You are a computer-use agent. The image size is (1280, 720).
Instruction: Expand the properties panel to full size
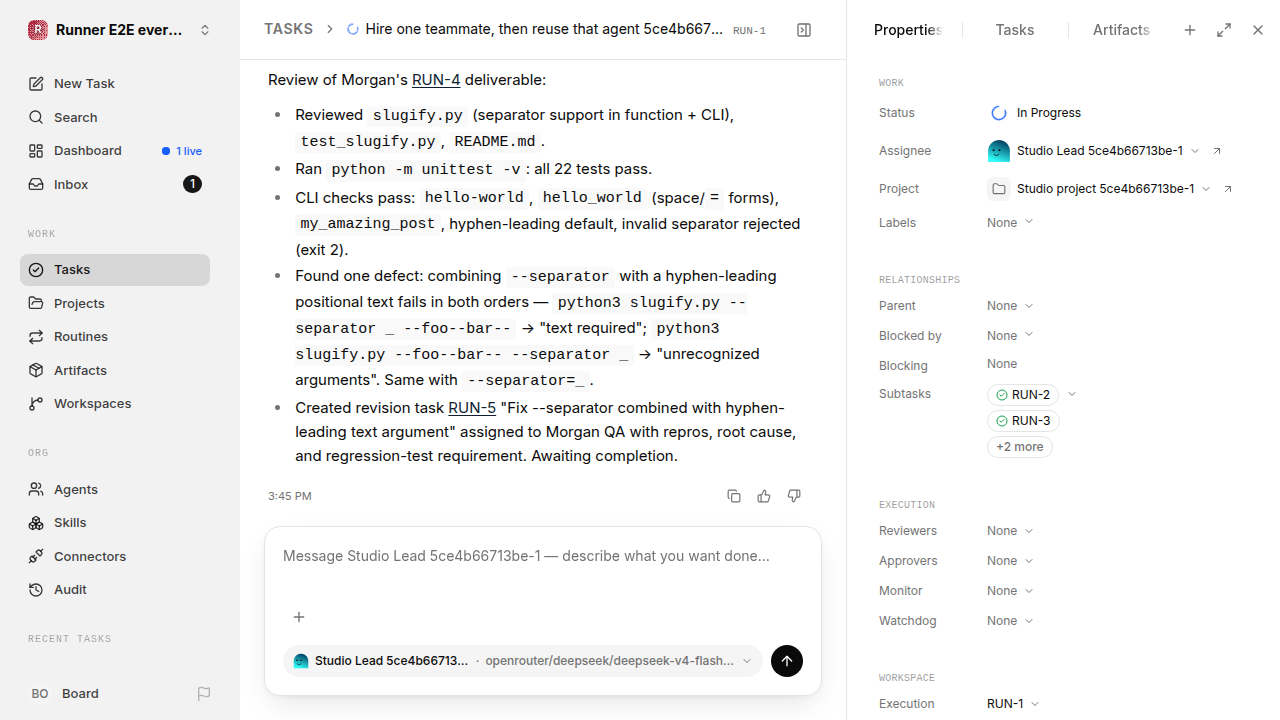coord(1224,30)
